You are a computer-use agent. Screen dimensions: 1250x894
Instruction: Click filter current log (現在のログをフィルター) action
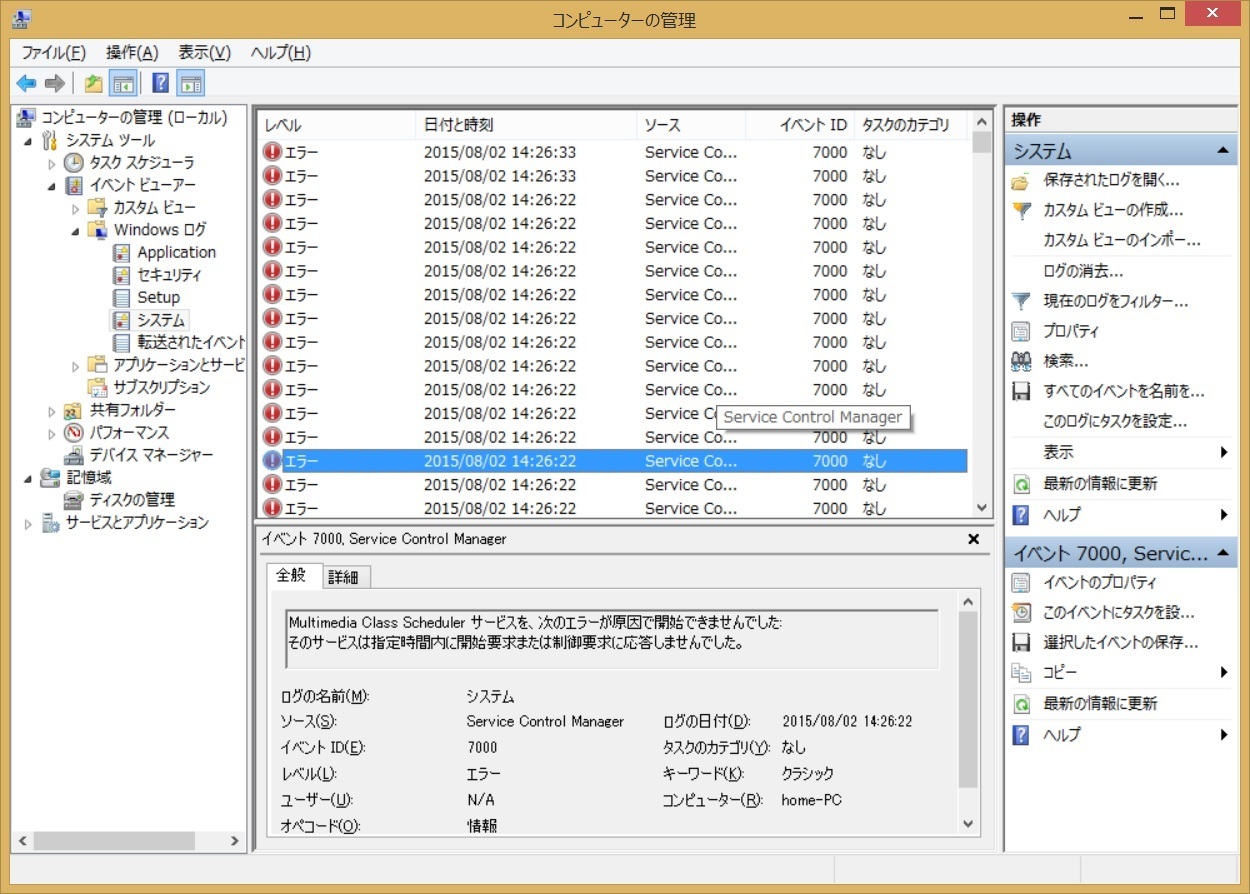[x=1115, y=301]
